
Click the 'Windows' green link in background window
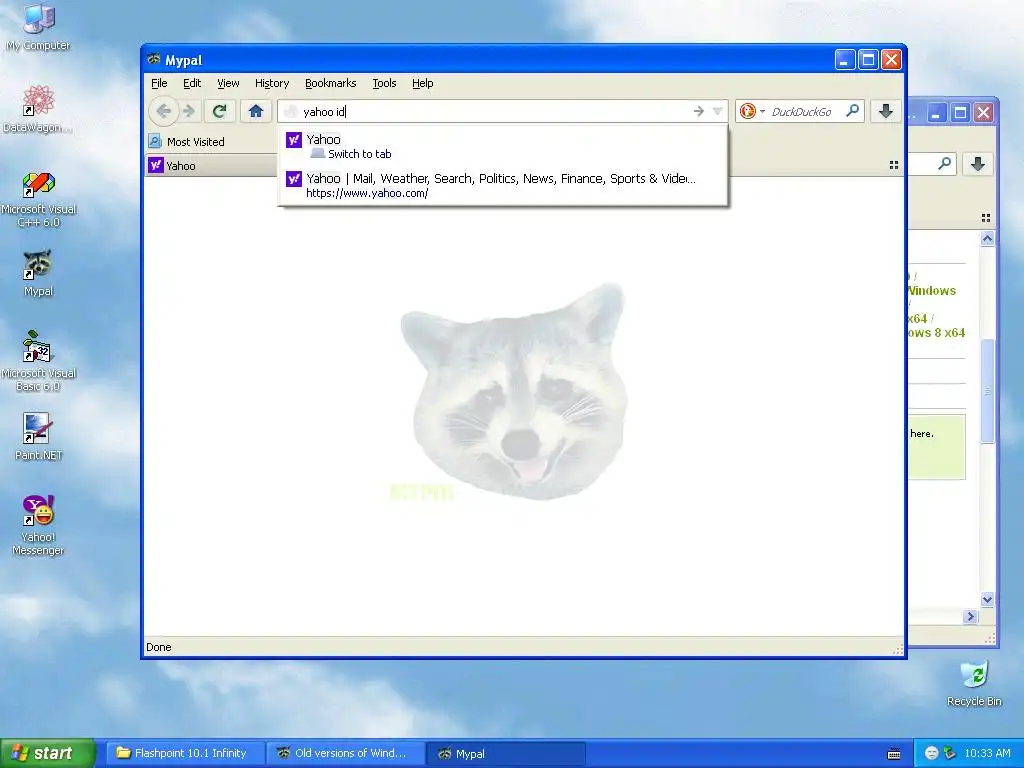tap(932, 291)
